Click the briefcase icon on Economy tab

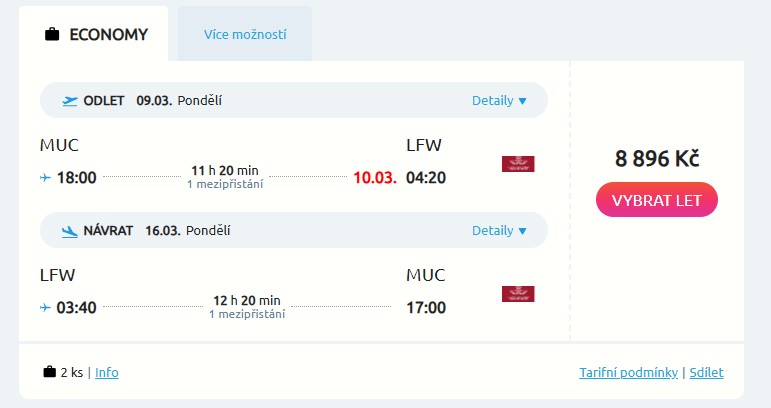53,35
